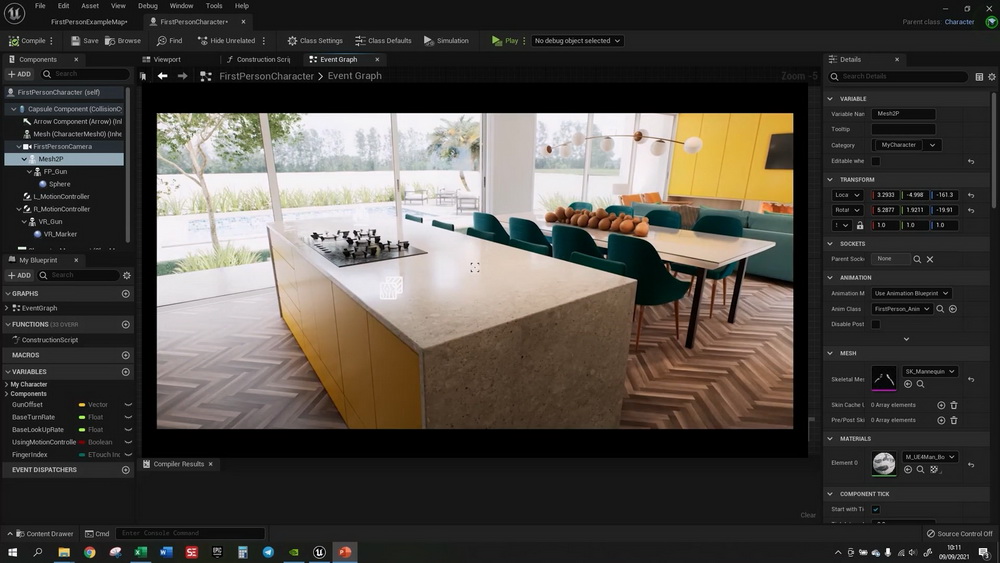The image size is (1000, 563).
Task: Click the Location X value field
Action: tap(885, 195)
